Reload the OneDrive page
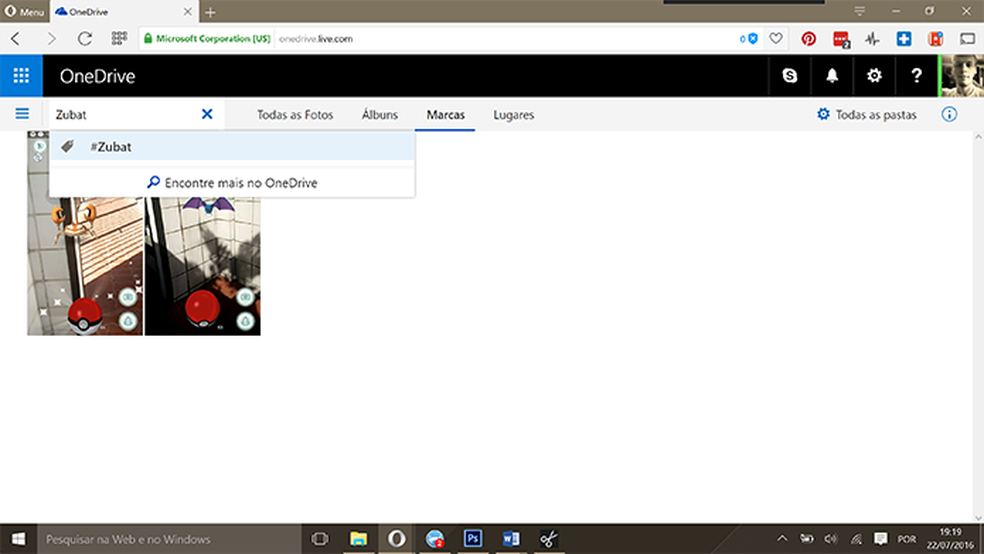 tap(85, 39)
